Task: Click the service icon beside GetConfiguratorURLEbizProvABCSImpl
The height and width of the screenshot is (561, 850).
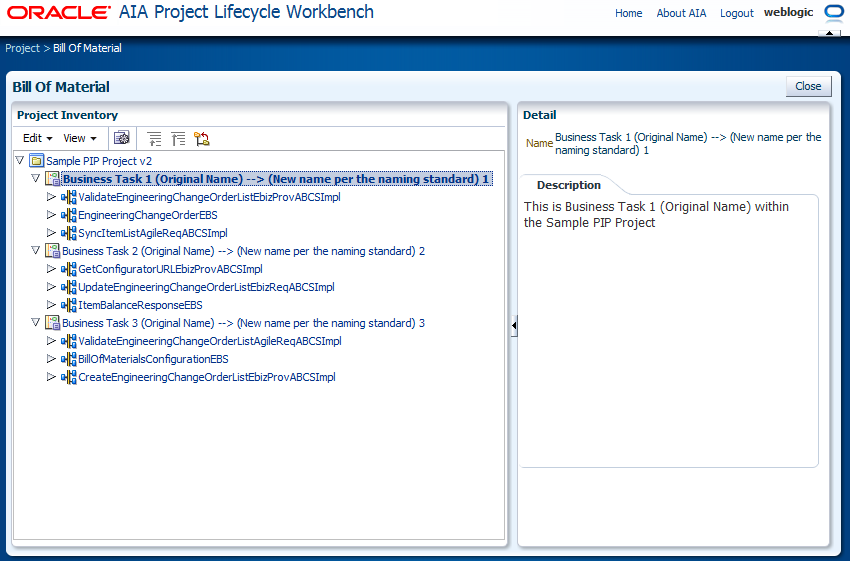Action: pyautogui.click(x=69, y=269)
